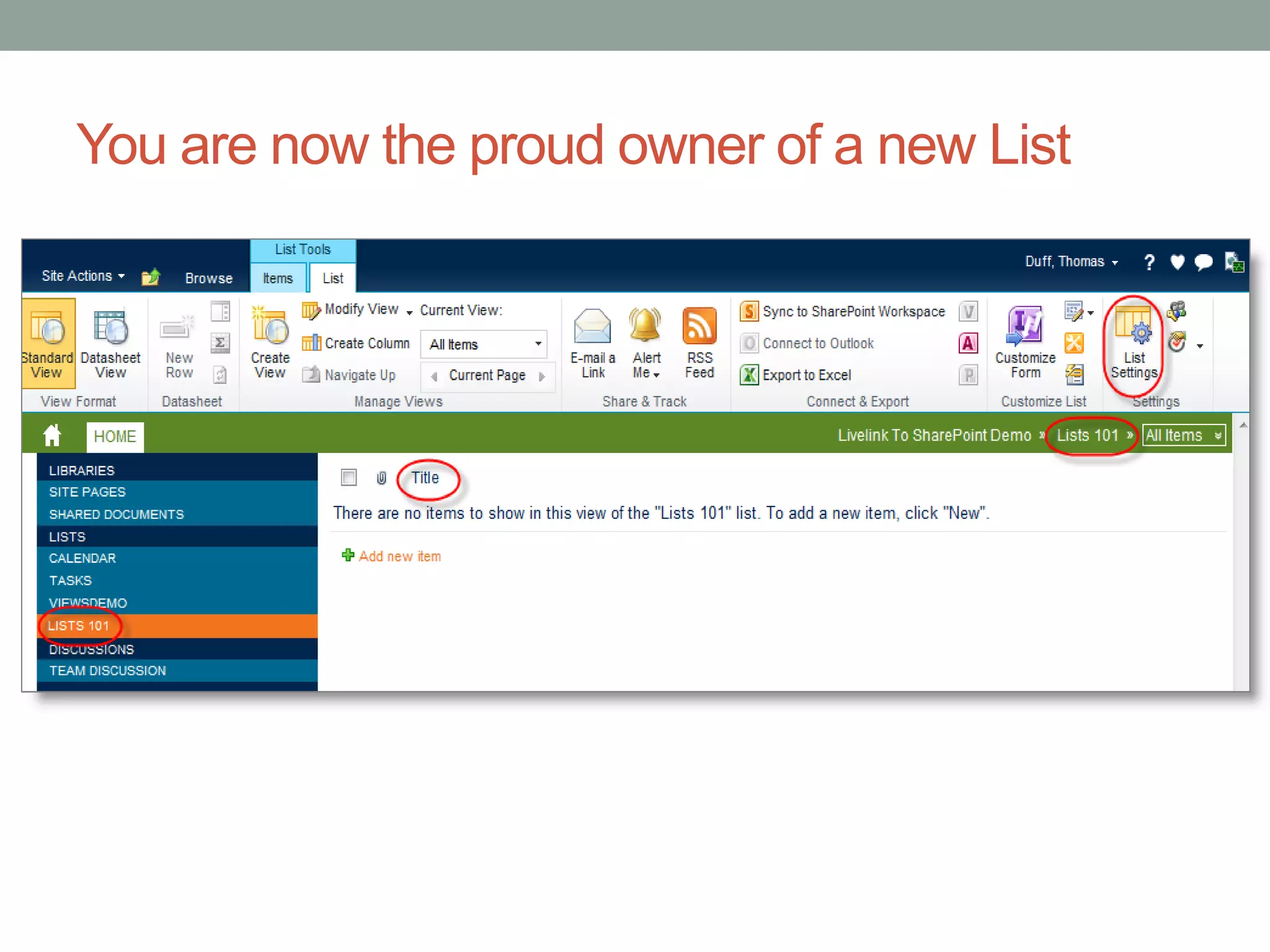Go to previous page arrow beside Current Page

[434, 376]
